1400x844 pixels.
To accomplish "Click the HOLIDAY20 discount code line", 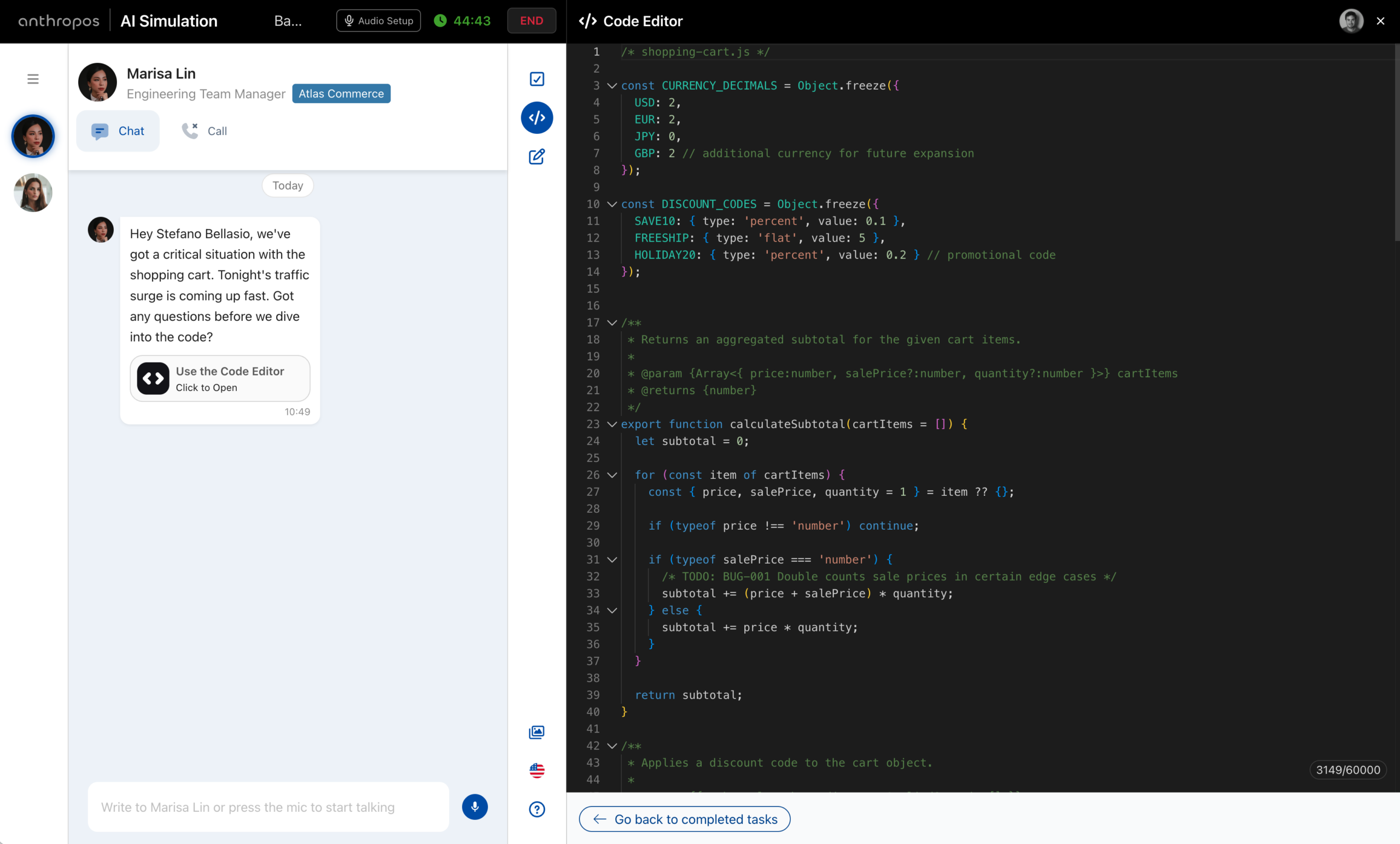I will point(844,255).
